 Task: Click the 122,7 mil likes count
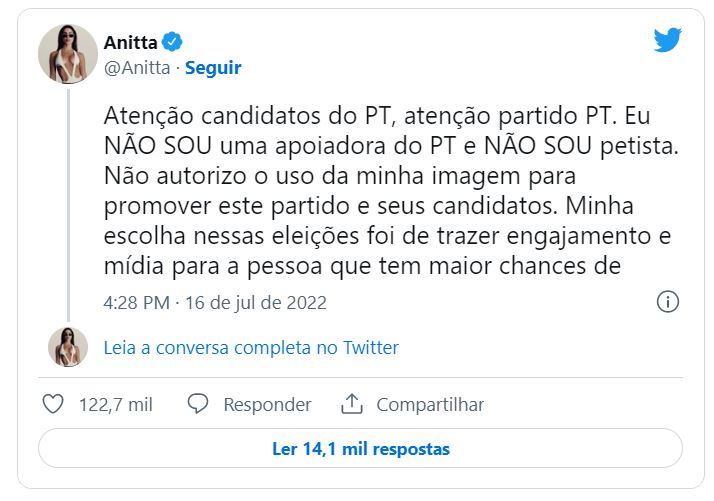point(116,404)
